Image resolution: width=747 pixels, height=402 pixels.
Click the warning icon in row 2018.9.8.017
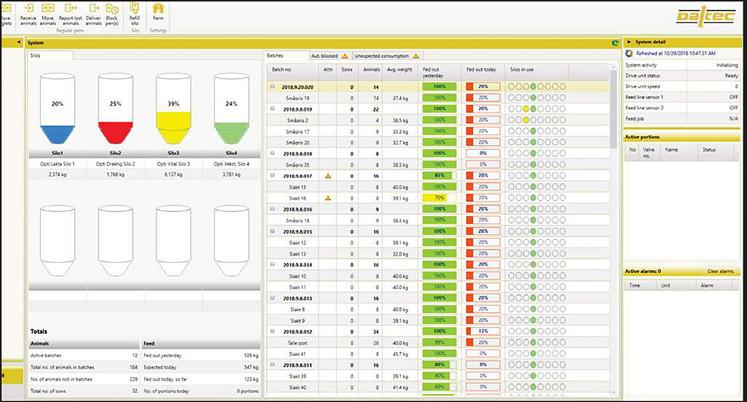(x=328, y=176)
